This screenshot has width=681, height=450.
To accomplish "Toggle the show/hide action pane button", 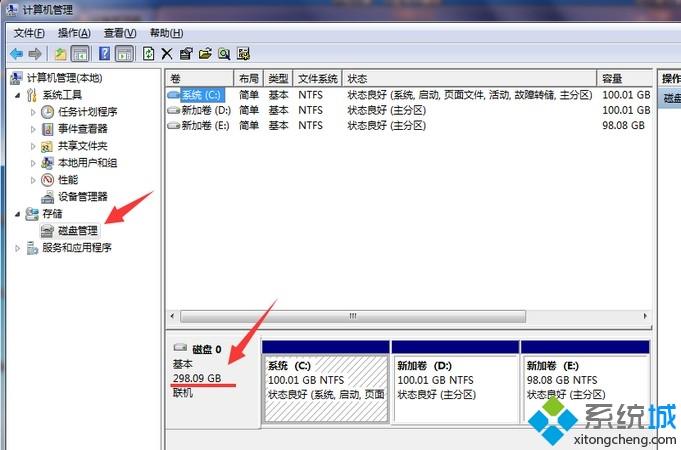I will pos(124,54).
